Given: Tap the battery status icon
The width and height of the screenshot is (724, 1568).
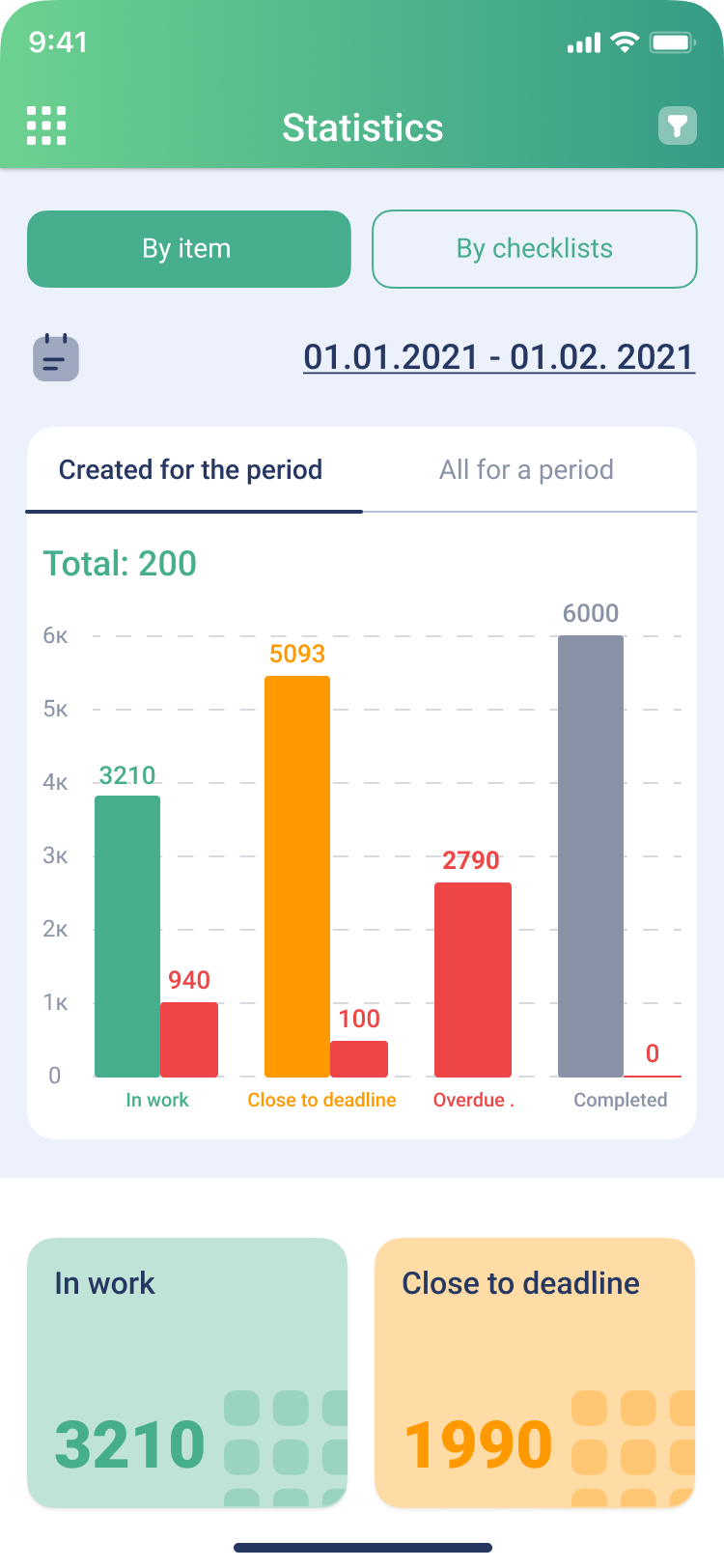Looking at the screenshot, I should pyautogui.click(x=673, y=42).
